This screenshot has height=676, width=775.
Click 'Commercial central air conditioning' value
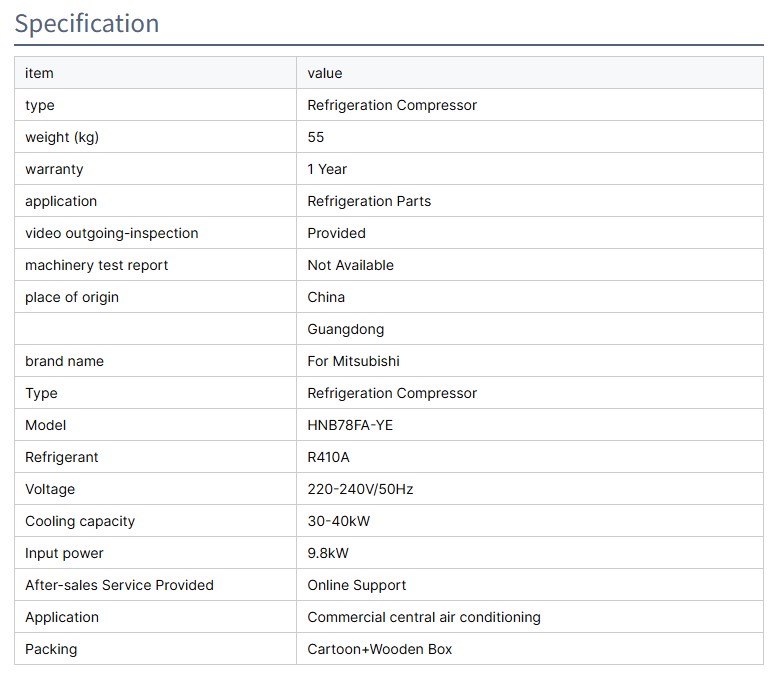pos(423,617)
